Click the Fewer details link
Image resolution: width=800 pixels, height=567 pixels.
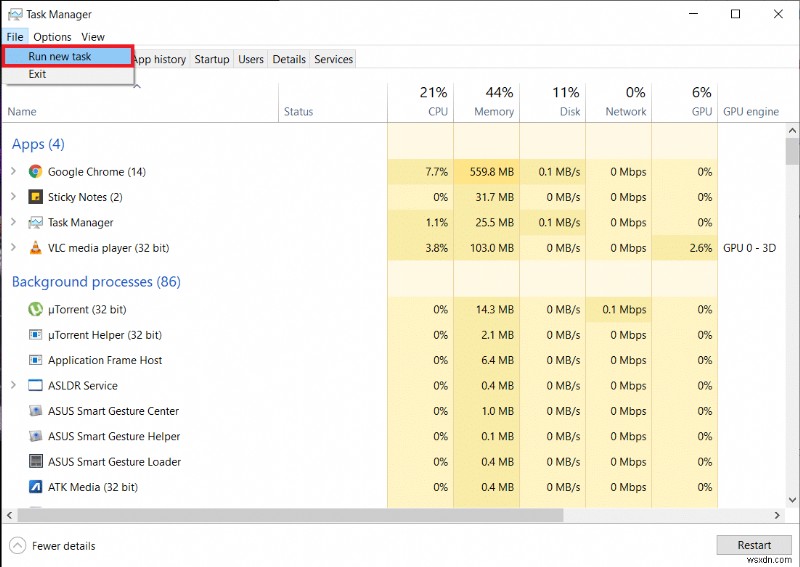(63, 546)
